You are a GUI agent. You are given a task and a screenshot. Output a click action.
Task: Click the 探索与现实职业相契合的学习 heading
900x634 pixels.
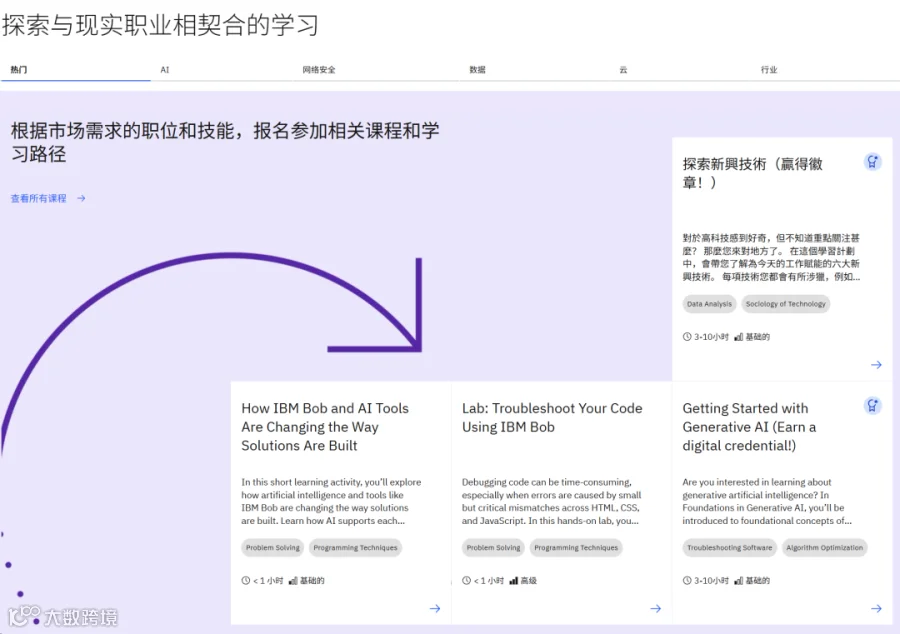coord(160,25)
